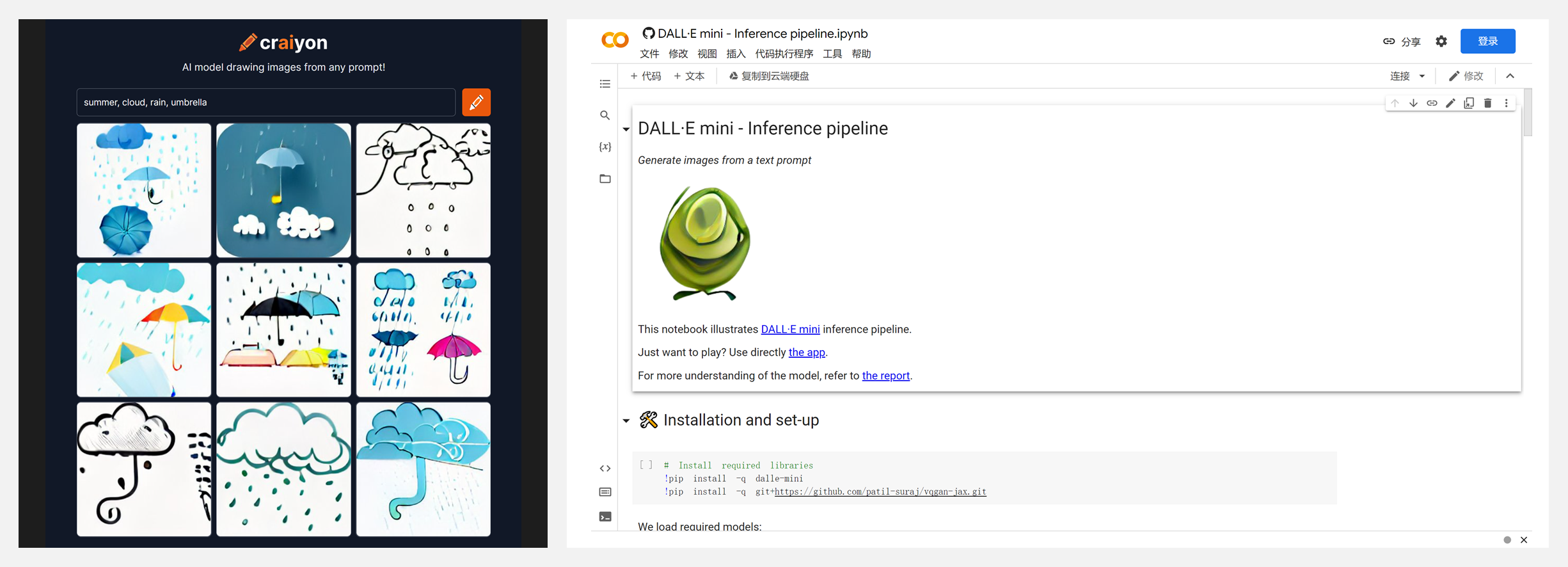This screenshot has width=1568, height=567.
Task: Open the 帮助 menu
Action: pyautogui.click(x=861, y=54)
